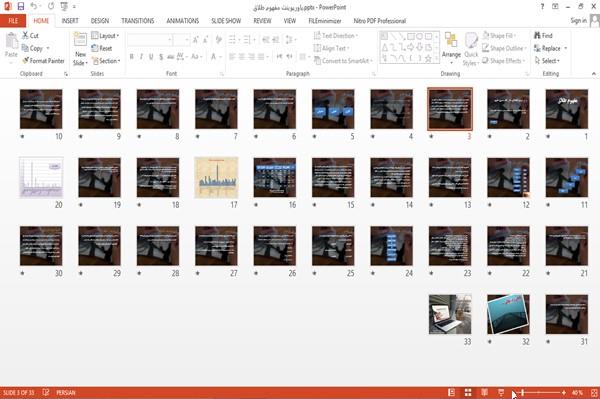The height and width of the screenshot is (399, 600).
Task: Open the Font name combo box
Action: 149,40
